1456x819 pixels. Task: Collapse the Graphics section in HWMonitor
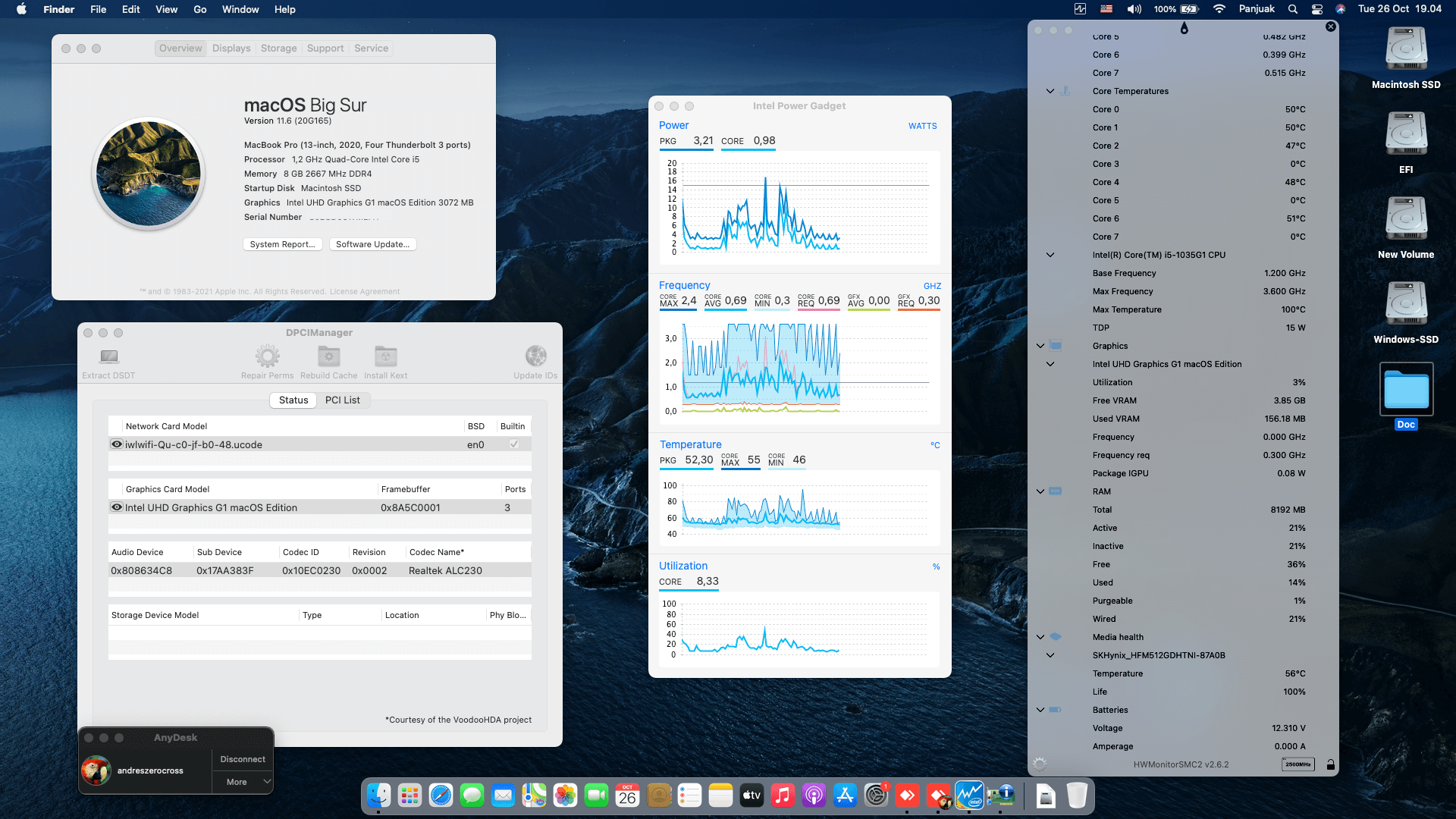click(1040, 346)
